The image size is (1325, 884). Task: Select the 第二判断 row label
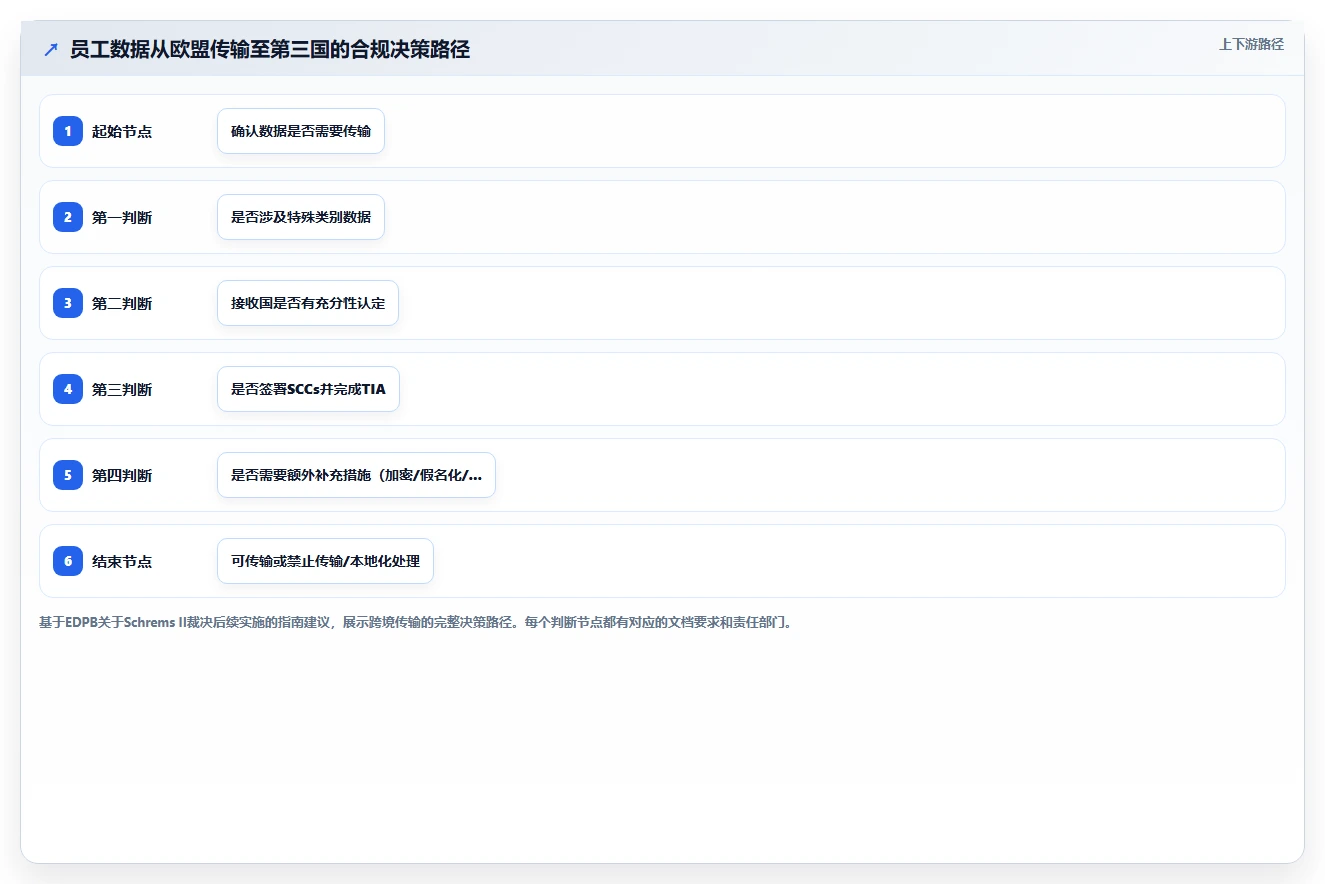[122, 303]
